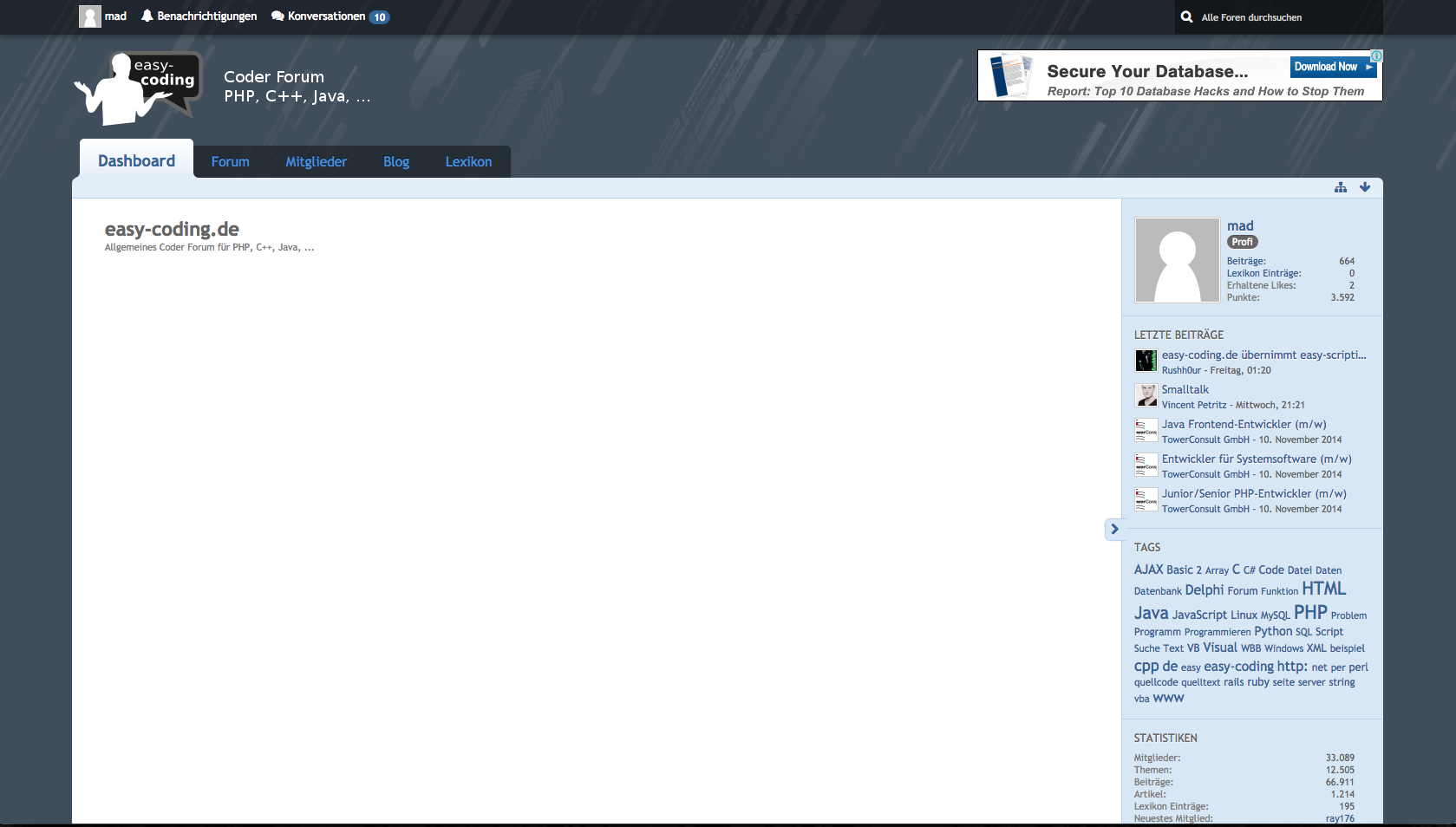Click the Konversationen count badge 10

click(x=380, y=17)
